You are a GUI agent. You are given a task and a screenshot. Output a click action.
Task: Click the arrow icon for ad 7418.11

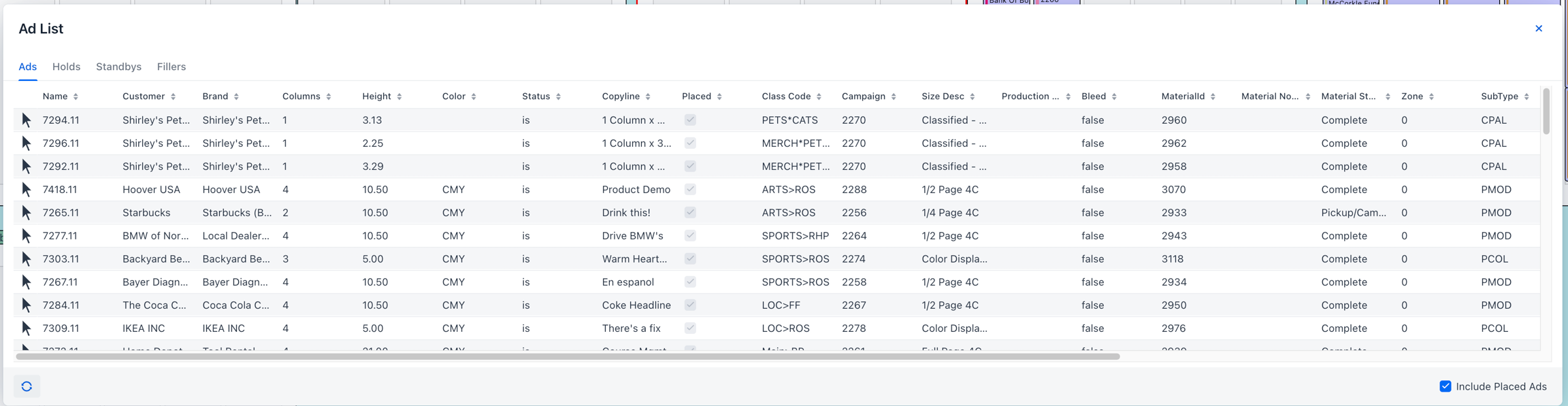26,190
